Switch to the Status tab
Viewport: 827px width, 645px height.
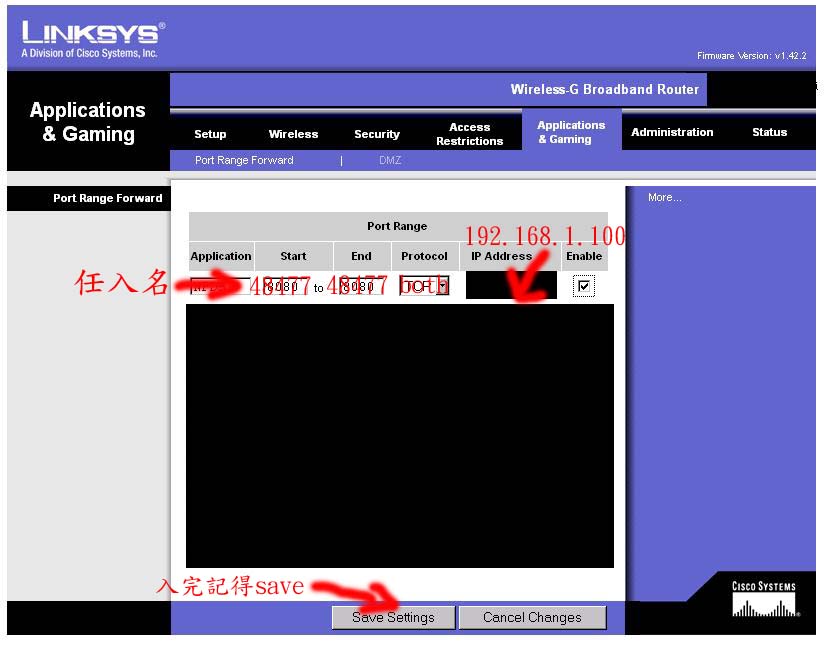point(769,132)
